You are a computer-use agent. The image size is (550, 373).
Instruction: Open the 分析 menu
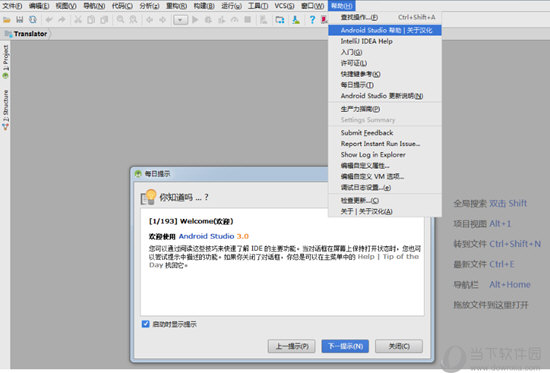(149, 6)
